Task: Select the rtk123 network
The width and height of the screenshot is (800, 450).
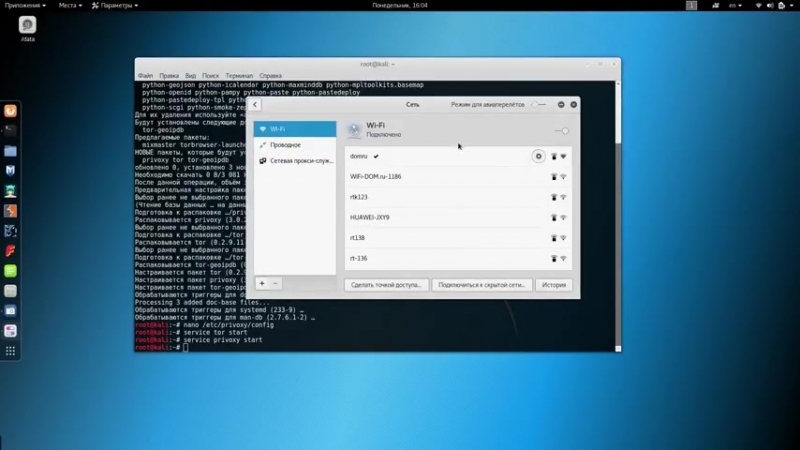Action: tap(458, 197)
